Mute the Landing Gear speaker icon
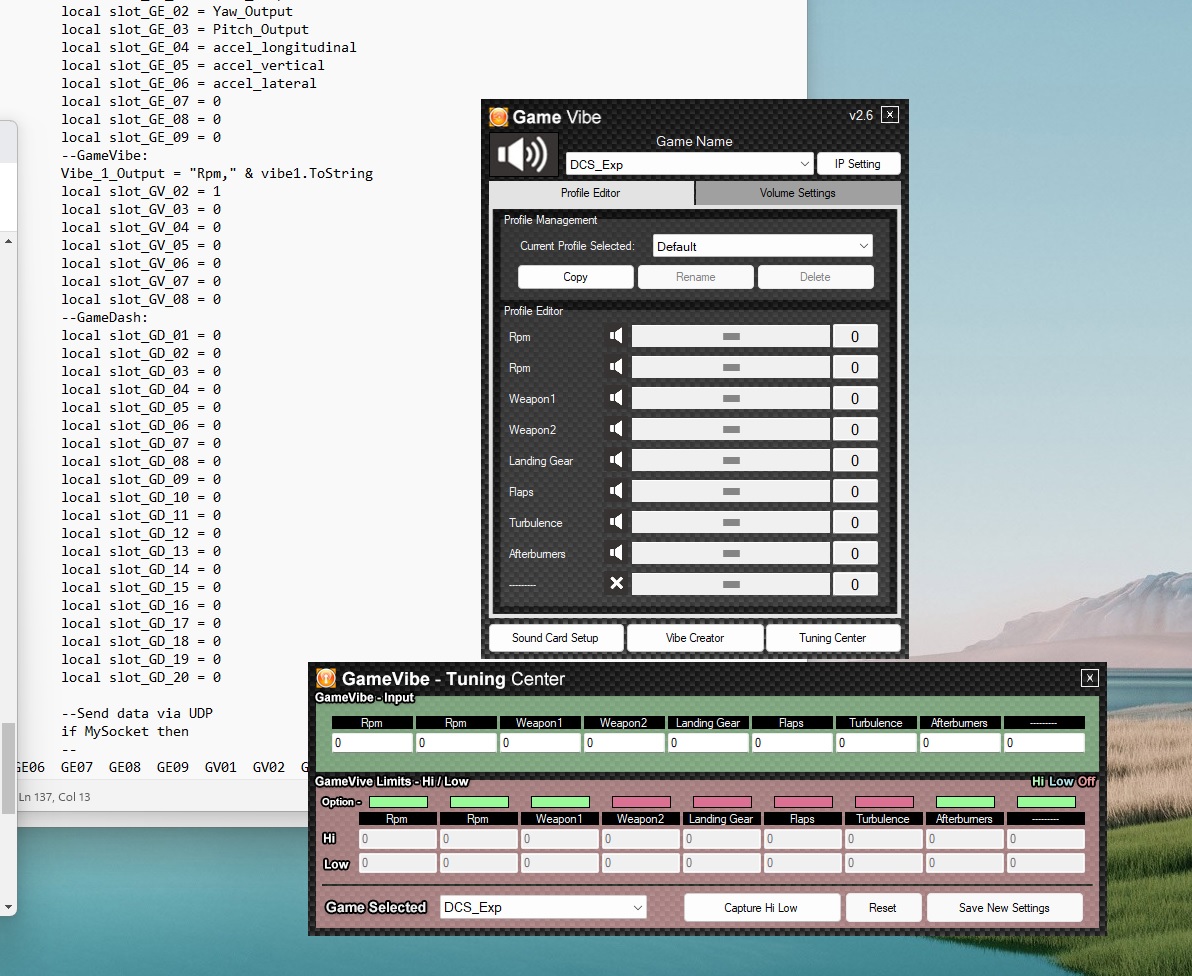 [x=616, y=460]
